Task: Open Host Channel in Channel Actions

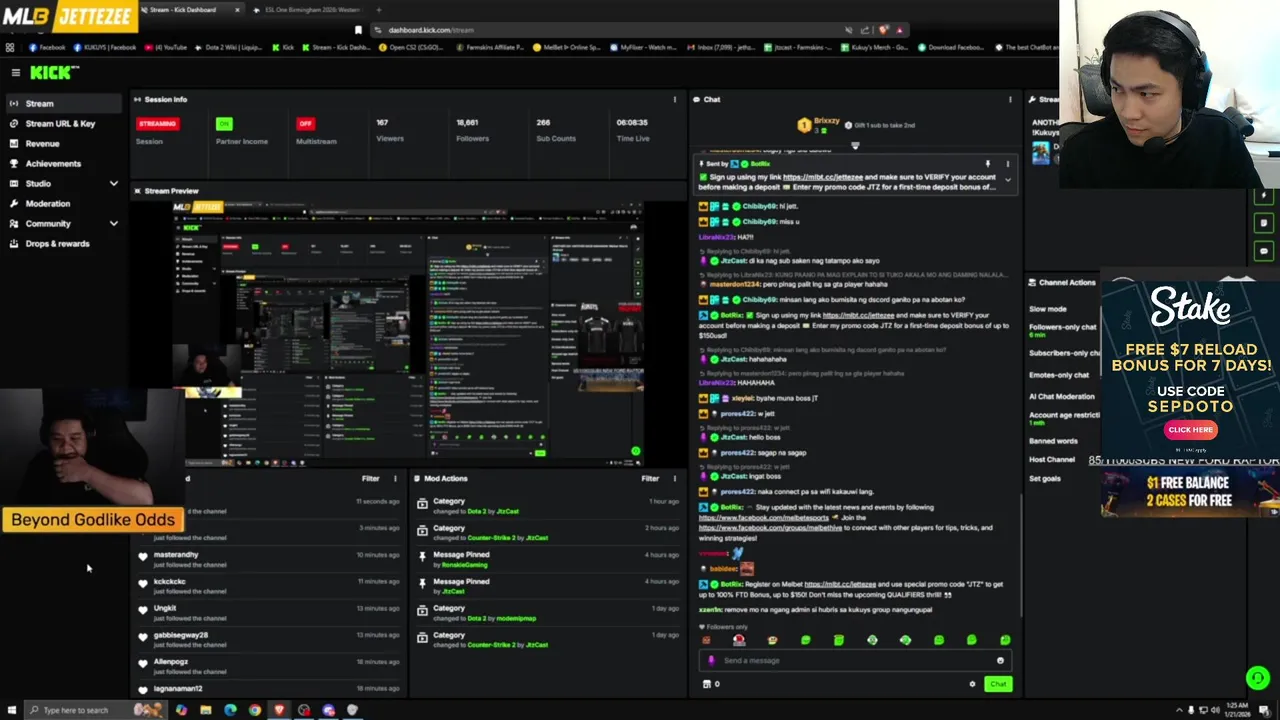Action: (x=1052, y=460)
